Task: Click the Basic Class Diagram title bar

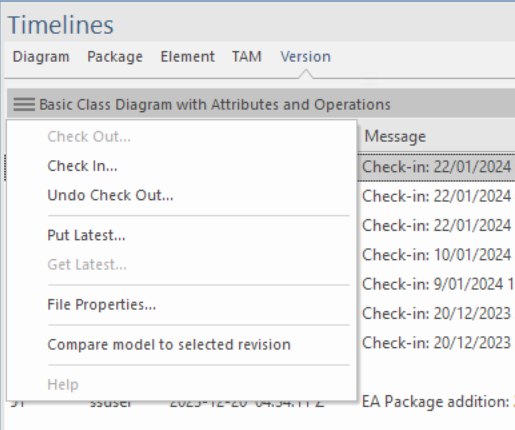Action: tap(261, 104)
